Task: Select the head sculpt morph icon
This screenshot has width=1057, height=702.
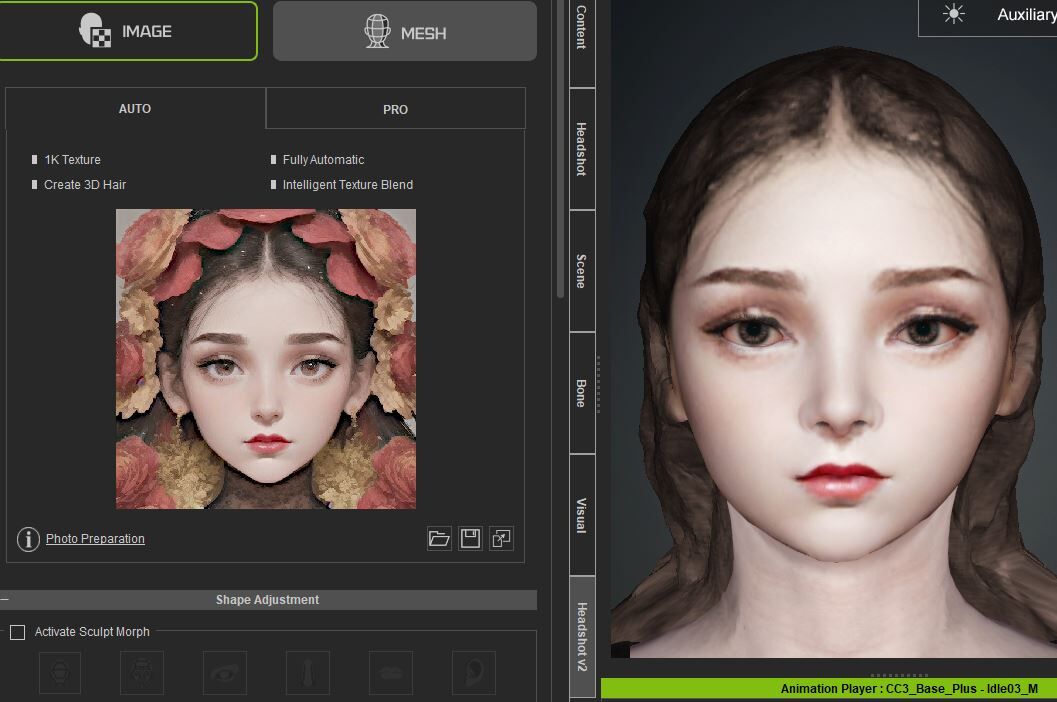Action: click(60, 672)
